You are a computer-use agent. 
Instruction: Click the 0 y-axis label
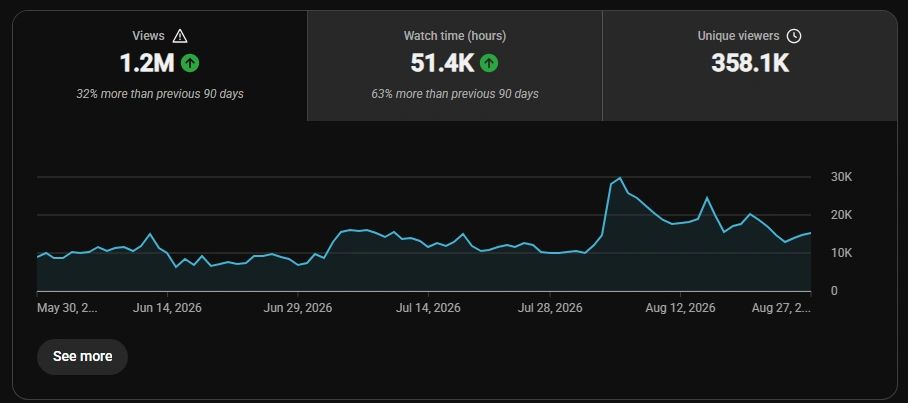pyautogui.click(x=834, y=291)
